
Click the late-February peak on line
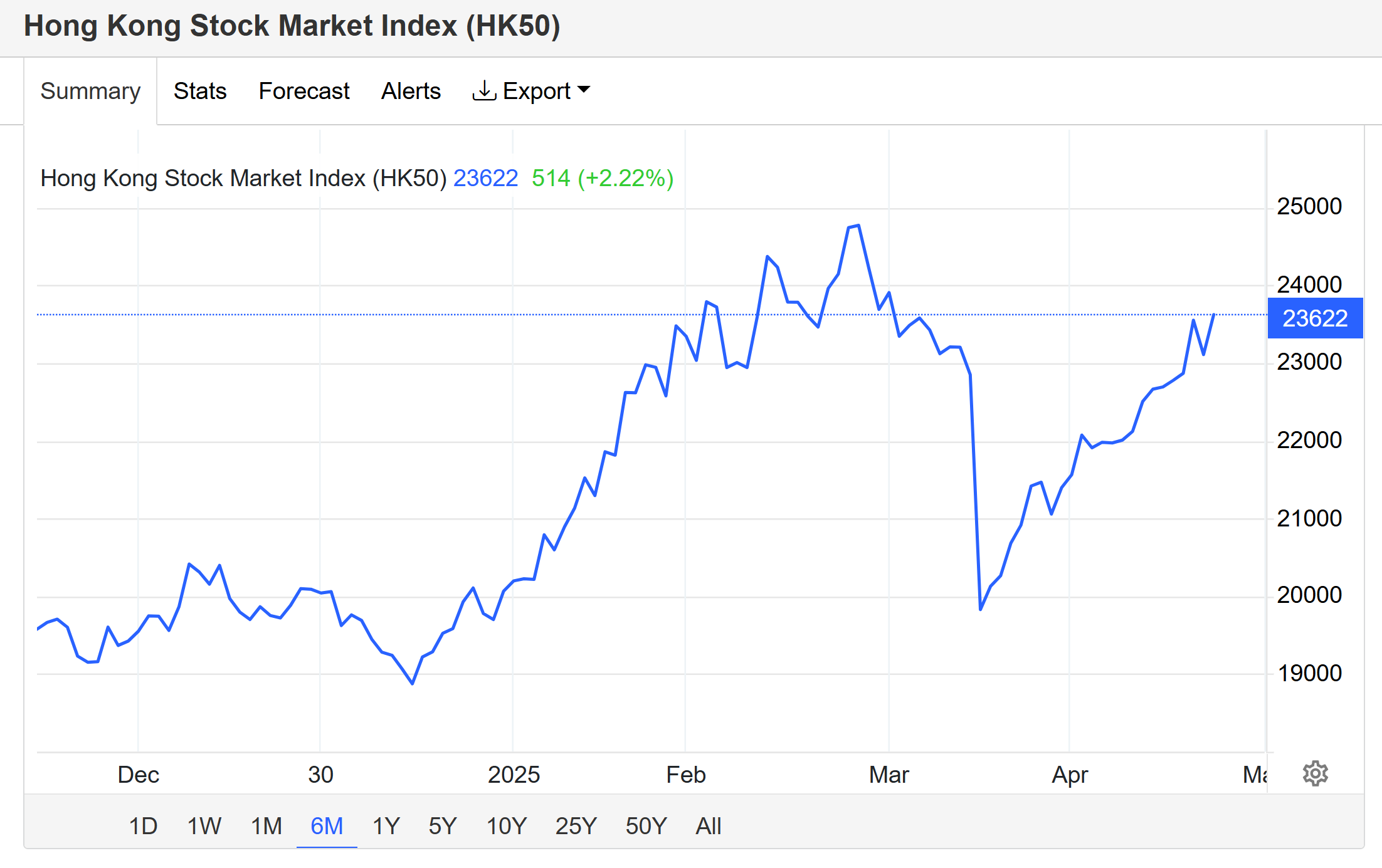857,226
